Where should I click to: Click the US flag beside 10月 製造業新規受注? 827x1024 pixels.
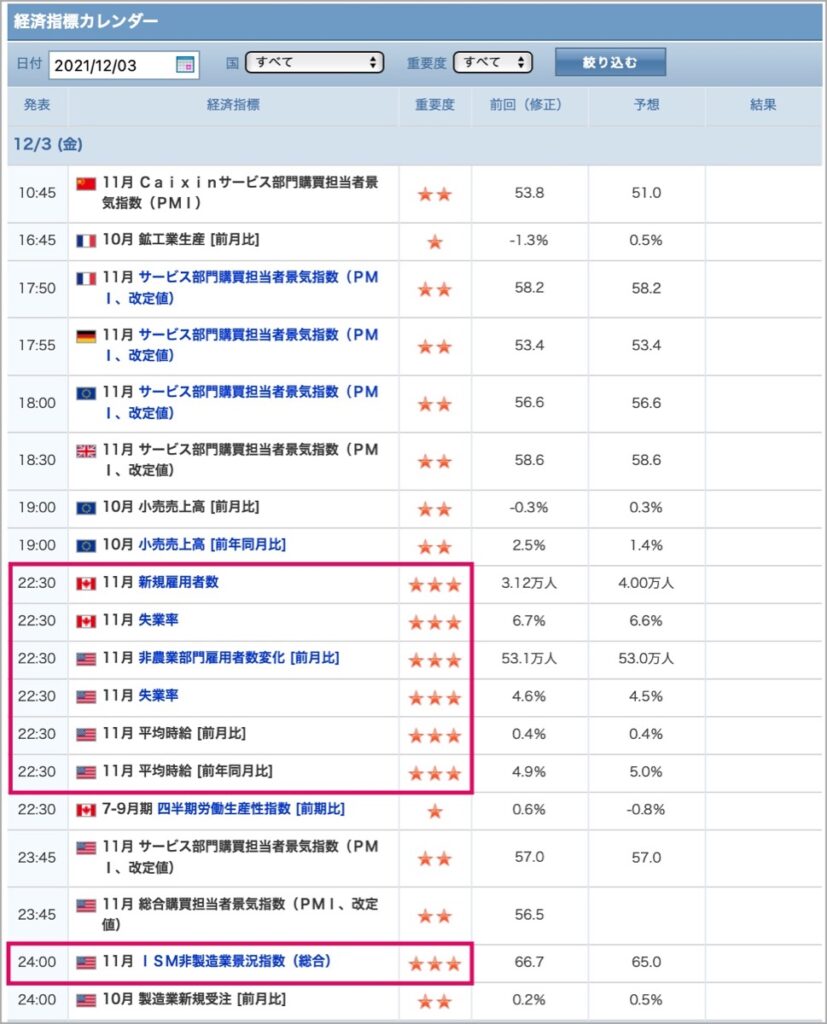(86, 1000)
